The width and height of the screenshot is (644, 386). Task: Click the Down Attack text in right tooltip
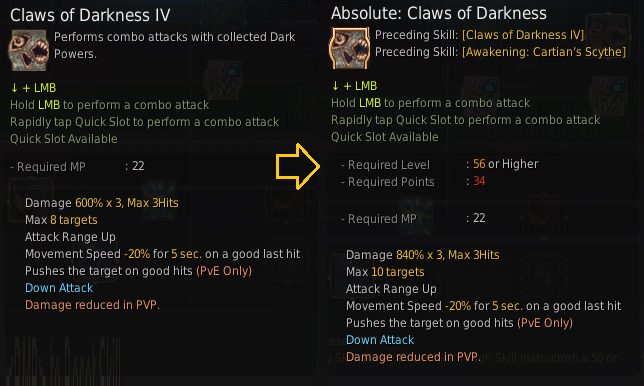click(380, 340)
